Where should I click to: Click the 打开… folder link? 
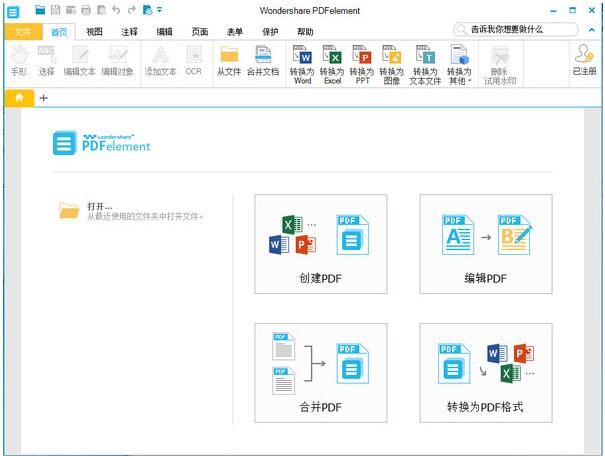[131, 211]
